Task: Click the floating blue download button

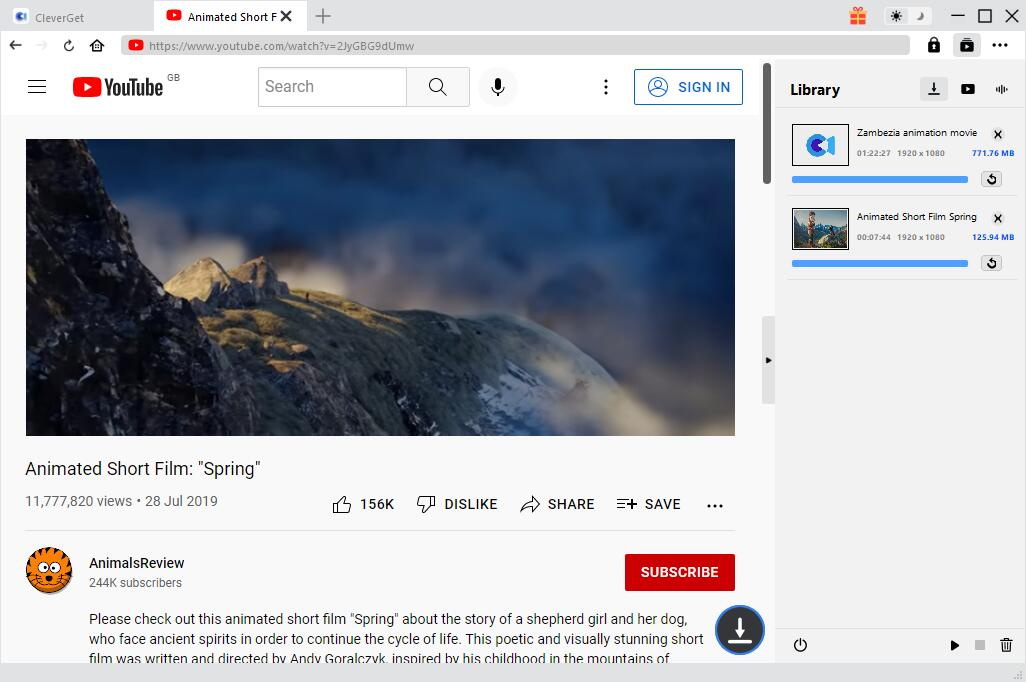Action: (740, 630)
